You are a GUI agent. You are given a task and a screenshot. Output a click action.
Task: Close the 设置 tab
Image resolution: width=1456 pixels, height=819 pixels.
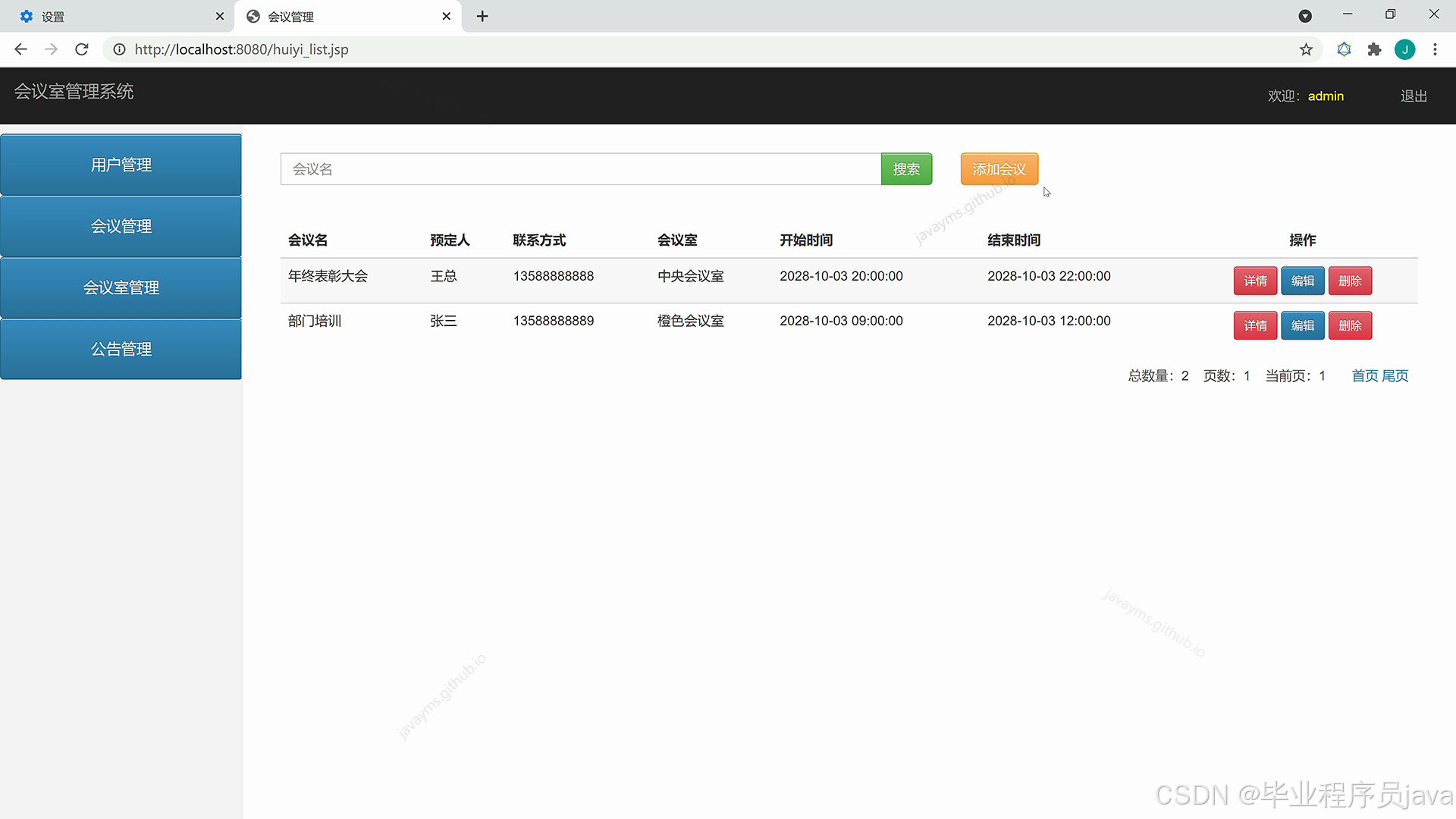[x=220, y=16]
